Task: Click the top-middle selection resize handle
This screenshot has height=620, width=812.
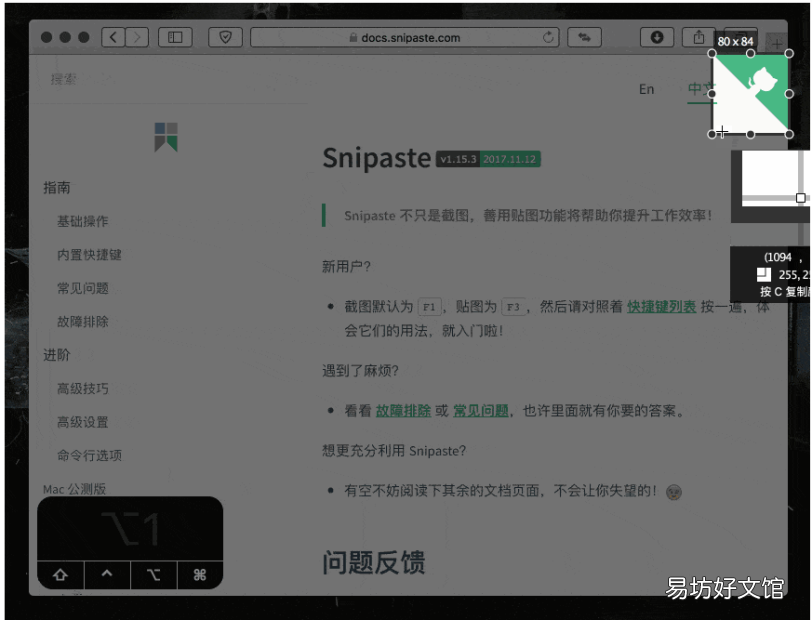Action: coord(750,53)
